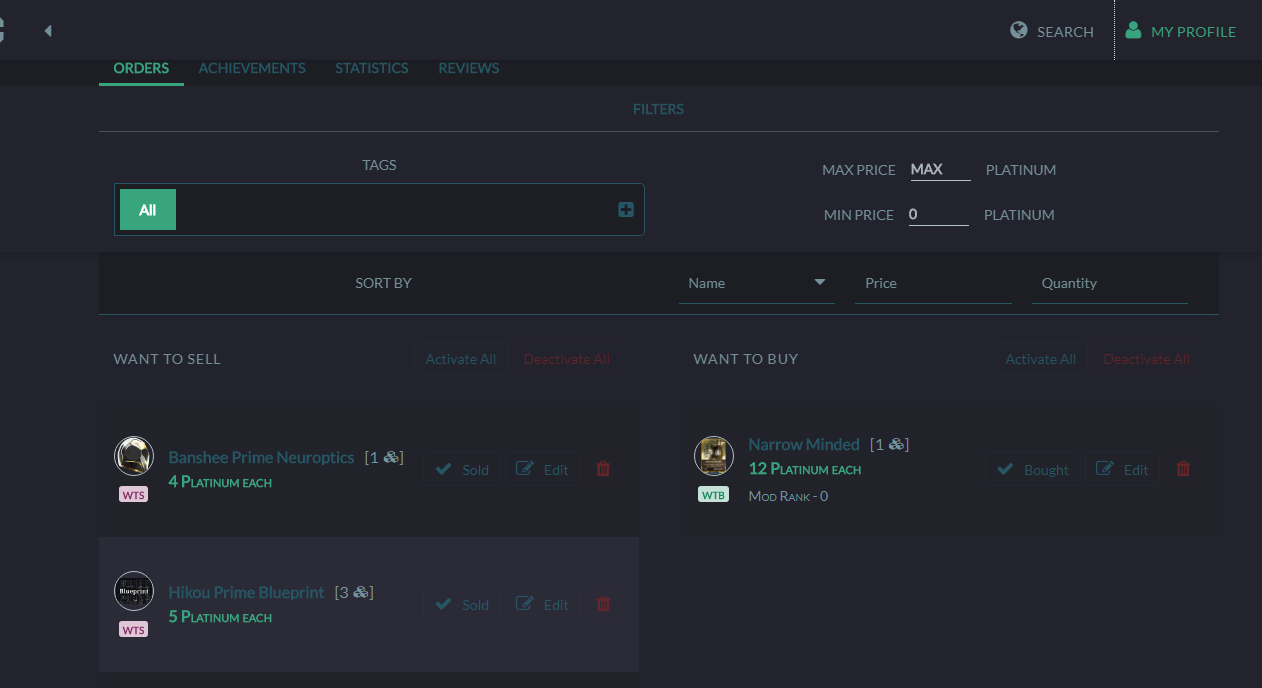
Task: Add a tag using the plus icon
Action: [626, 209]
